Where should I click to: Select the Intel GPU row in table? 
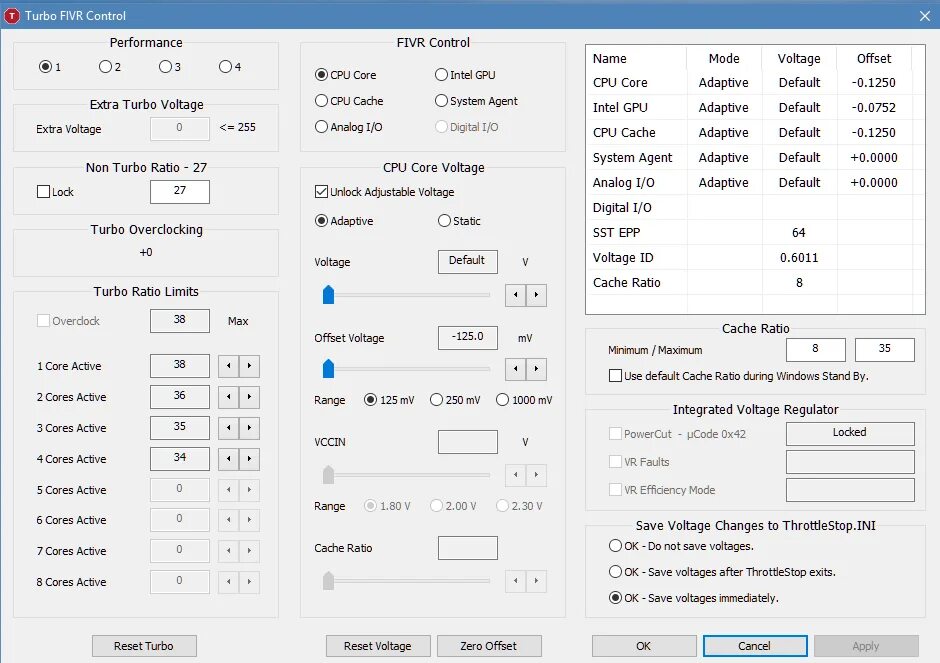(x=755, y=108)
